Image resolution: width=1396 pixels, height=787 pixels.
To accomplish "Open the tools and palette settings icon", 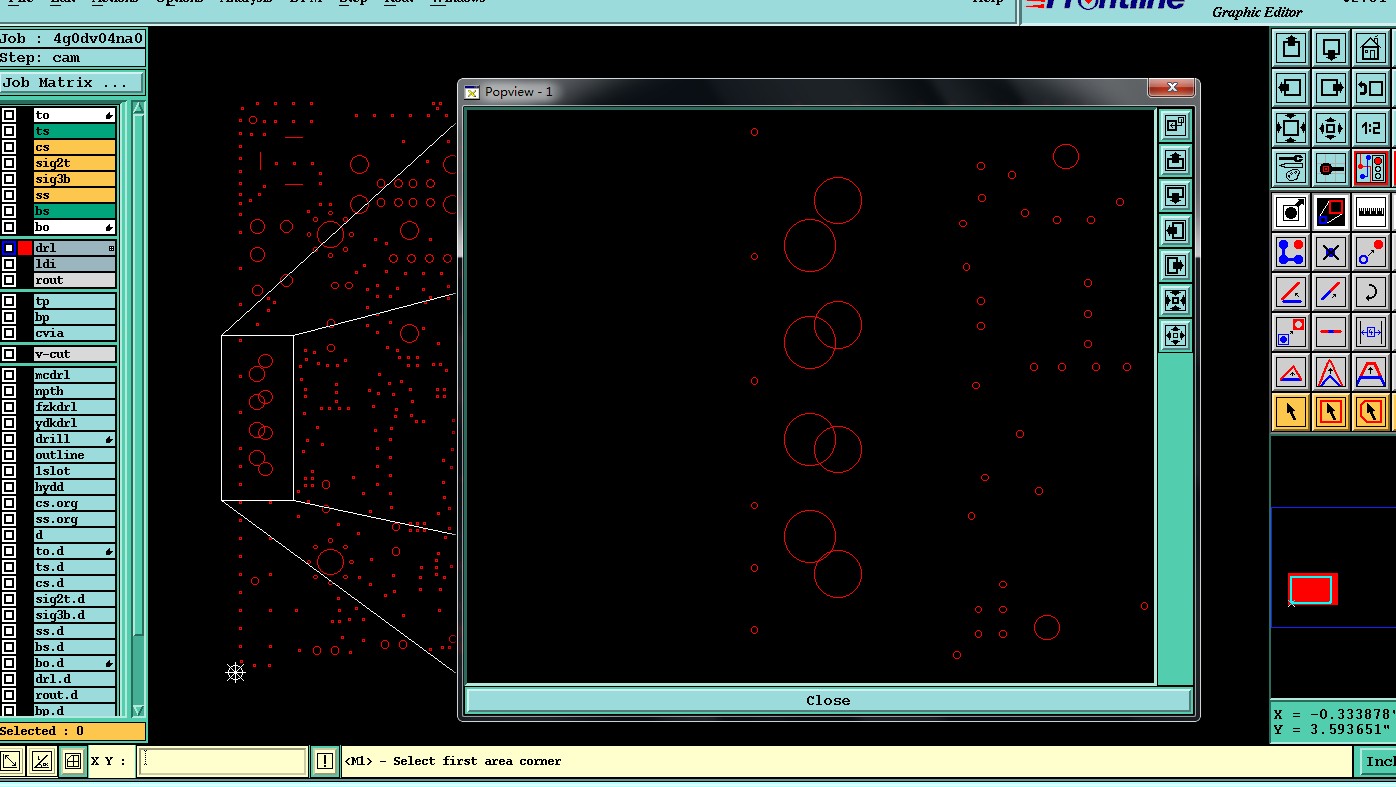I will [1291, 168].
